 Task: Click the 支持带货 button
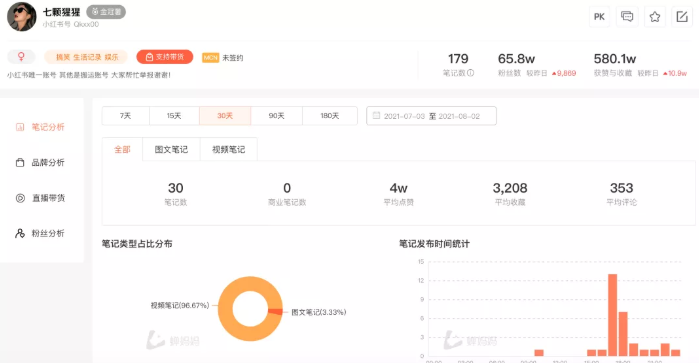point(164,57)
